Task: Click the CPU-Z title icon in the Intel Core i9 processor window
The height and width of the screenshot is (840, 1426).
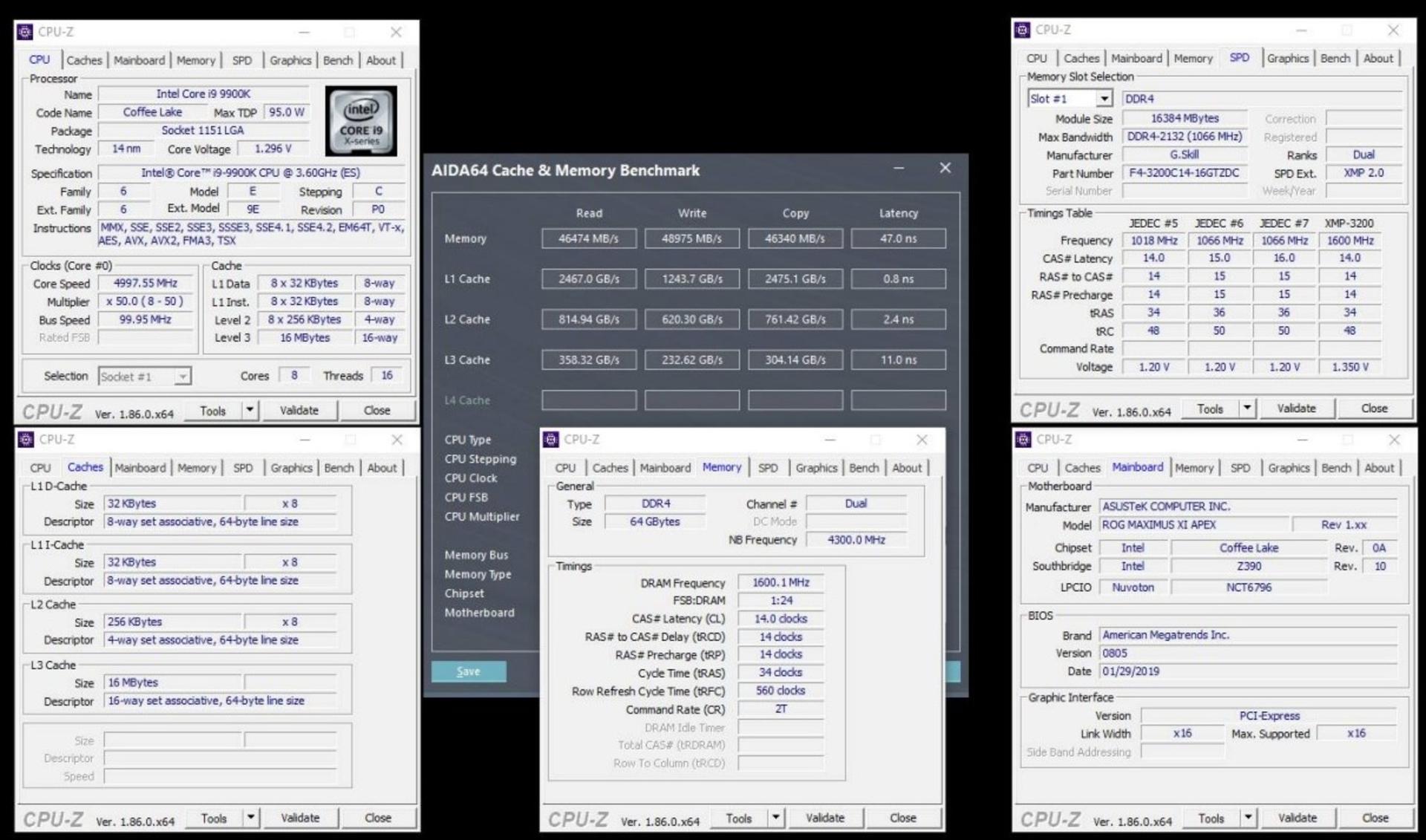Action: [25, 32]
